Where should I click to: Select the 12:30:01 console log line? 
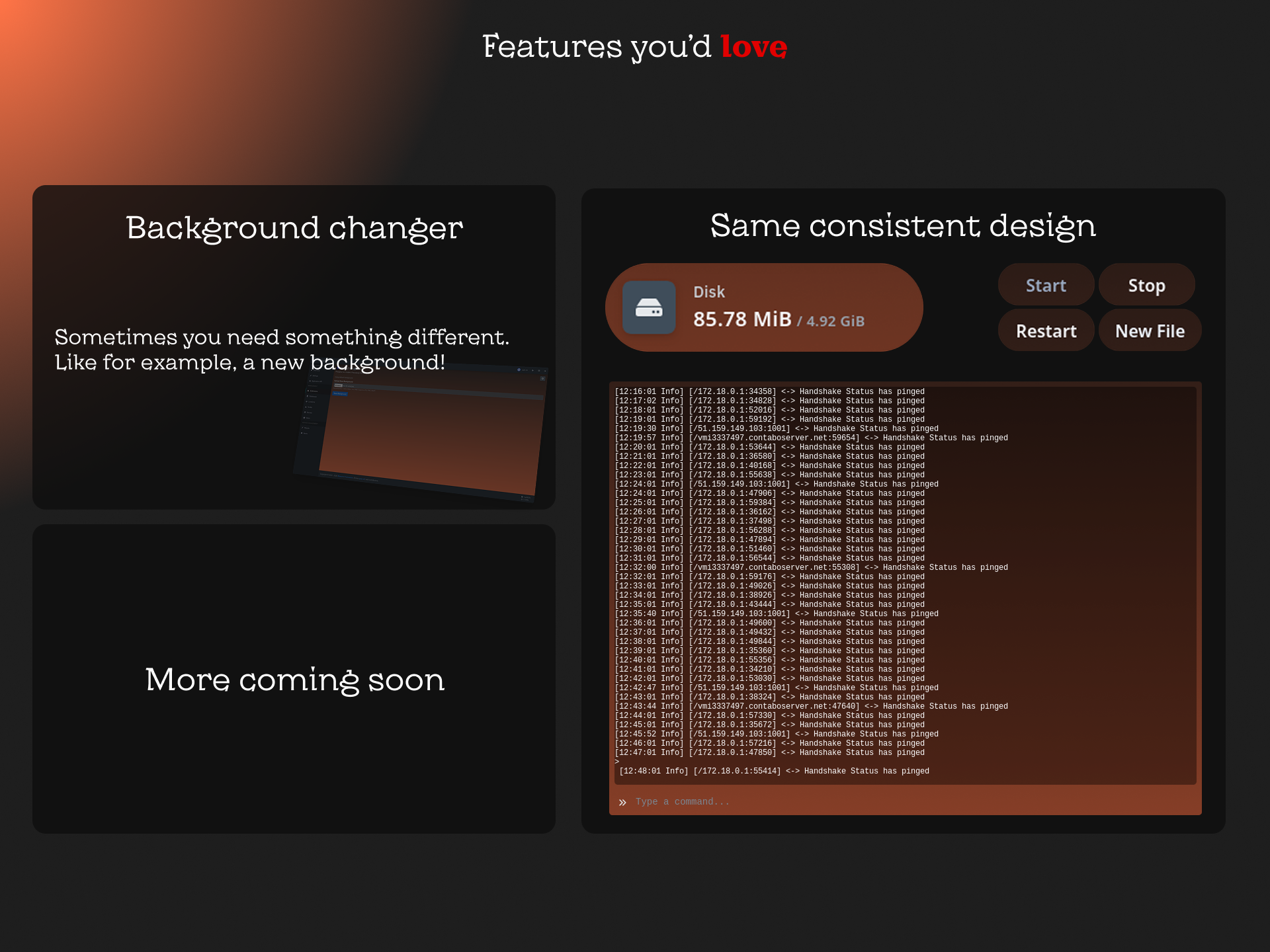click(770, 549)
